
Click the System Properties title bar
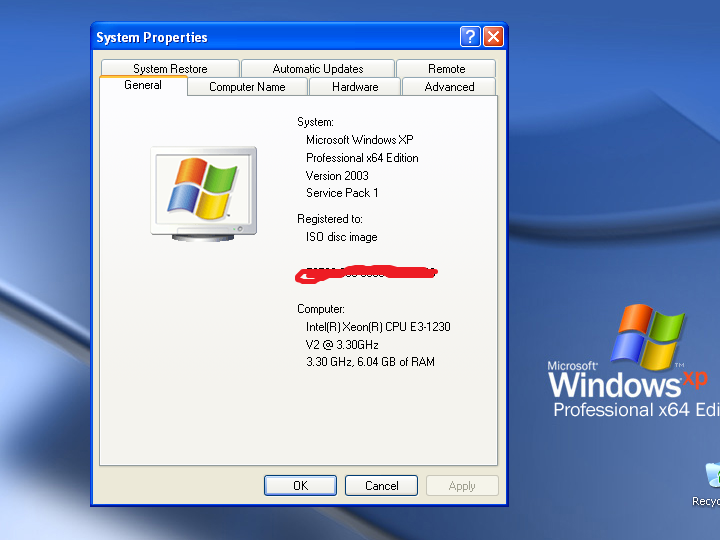270,37
